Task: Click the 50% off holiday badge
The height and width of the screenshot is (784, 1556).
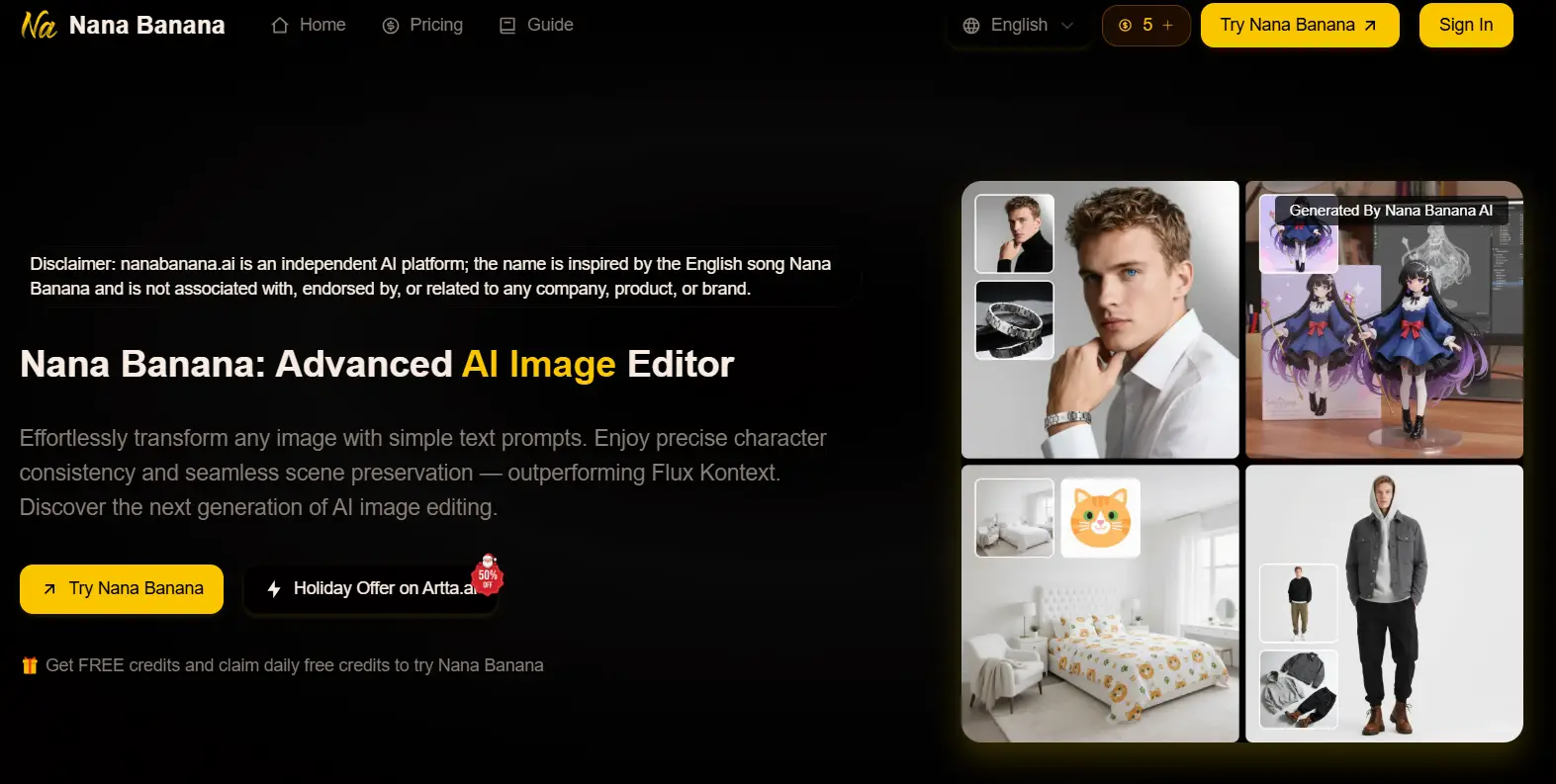Action: point(488,573)
